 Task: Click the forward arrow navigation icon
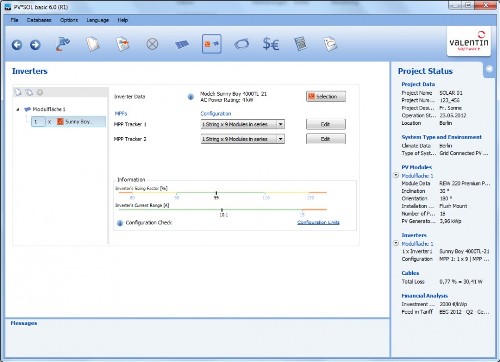point(35,45)
